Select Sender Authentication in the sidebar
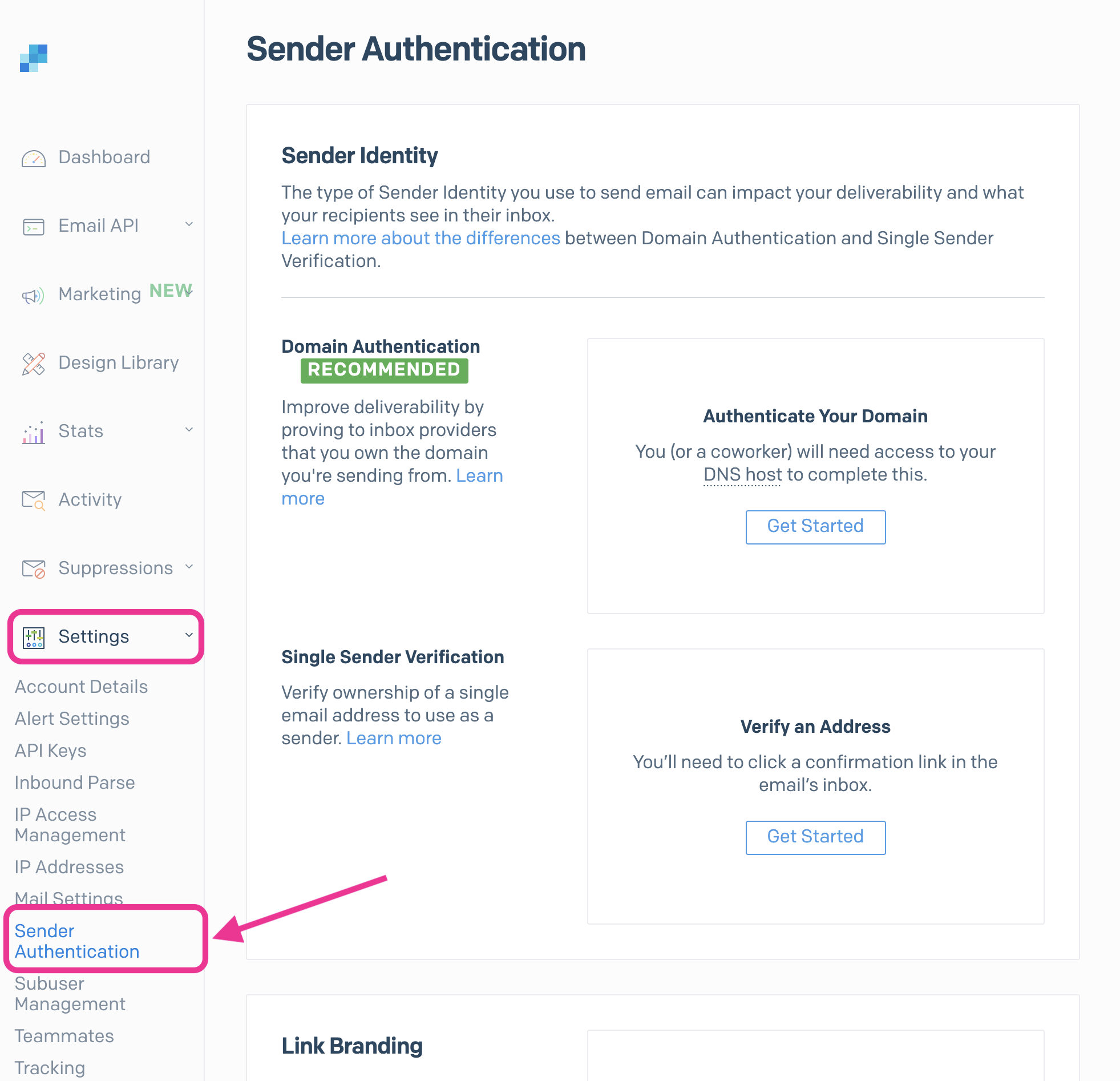Viewport: 1120px width, 1081px height. (x=77, y=941)
